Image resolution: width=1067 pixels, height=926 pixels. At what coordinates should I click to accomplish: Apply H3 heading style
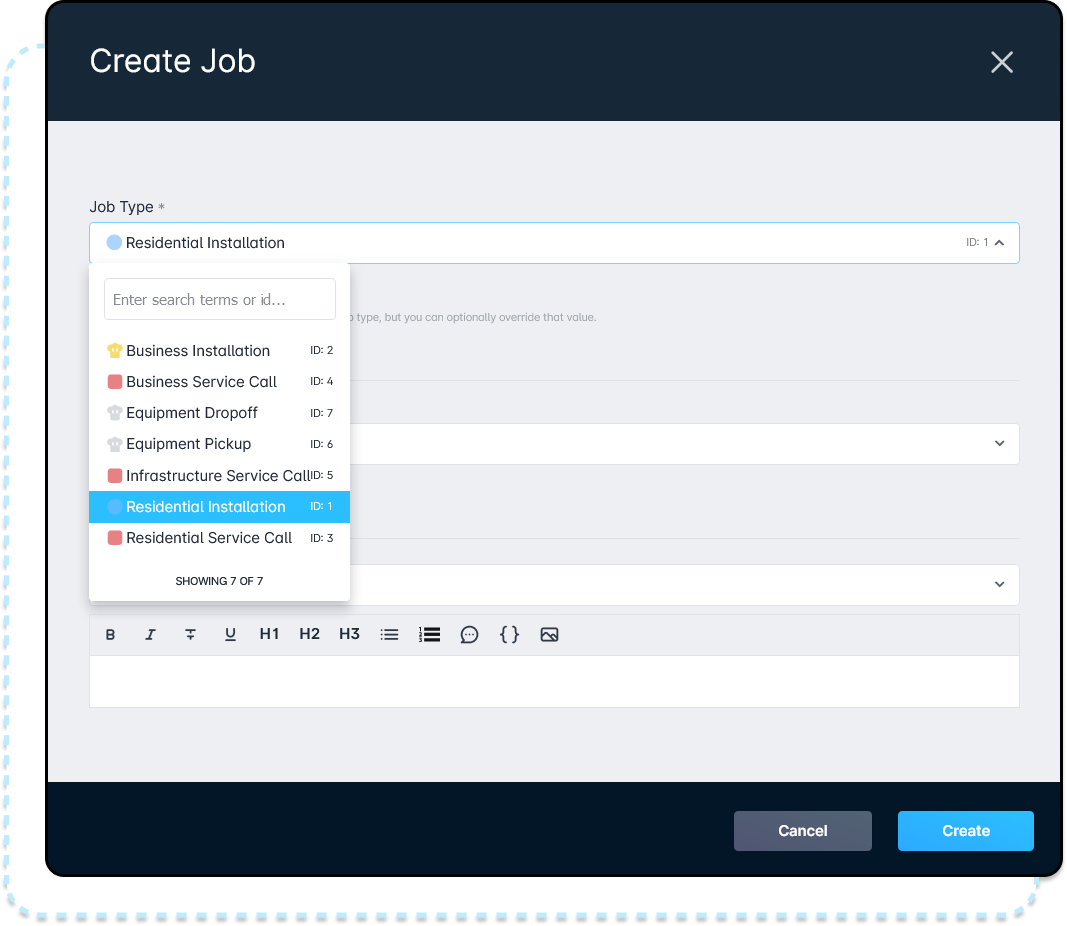pos(350,634)
